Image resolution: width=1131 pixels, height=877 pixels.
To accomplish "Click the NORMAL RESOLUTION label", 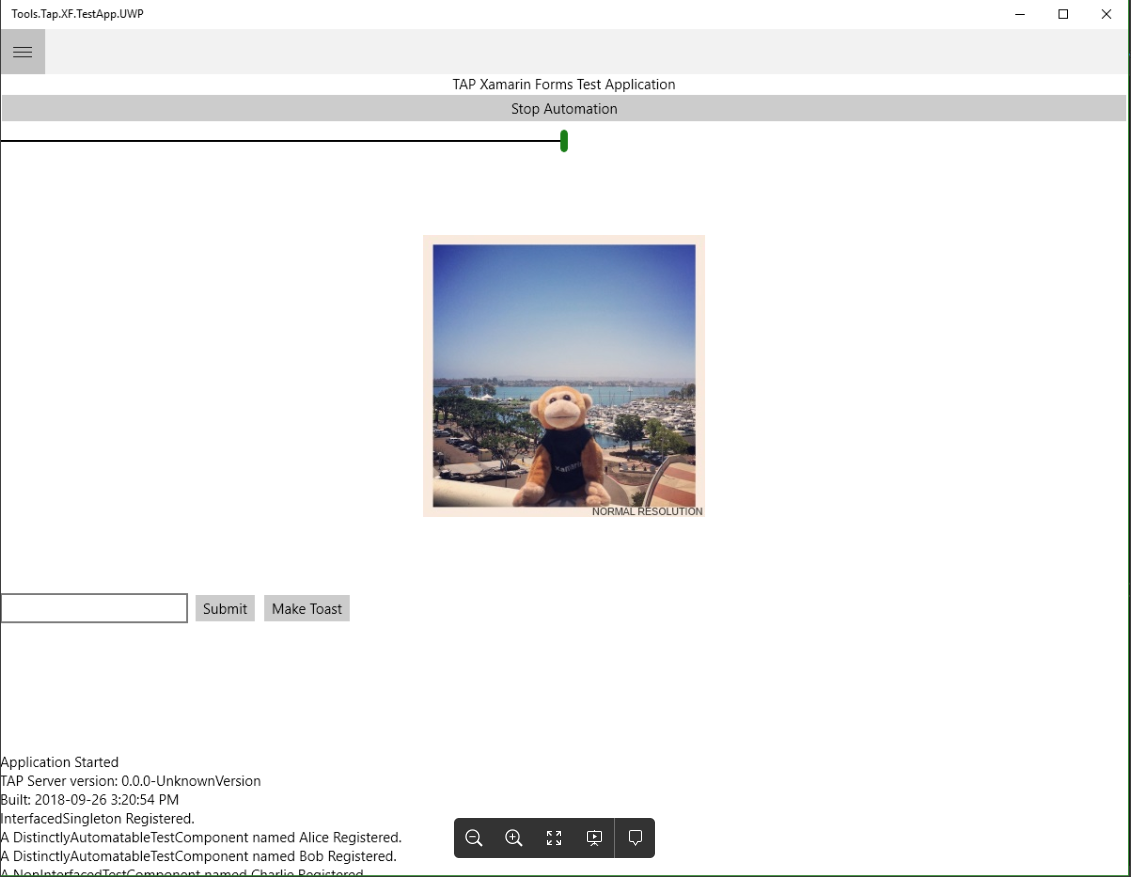I will 646,510.
